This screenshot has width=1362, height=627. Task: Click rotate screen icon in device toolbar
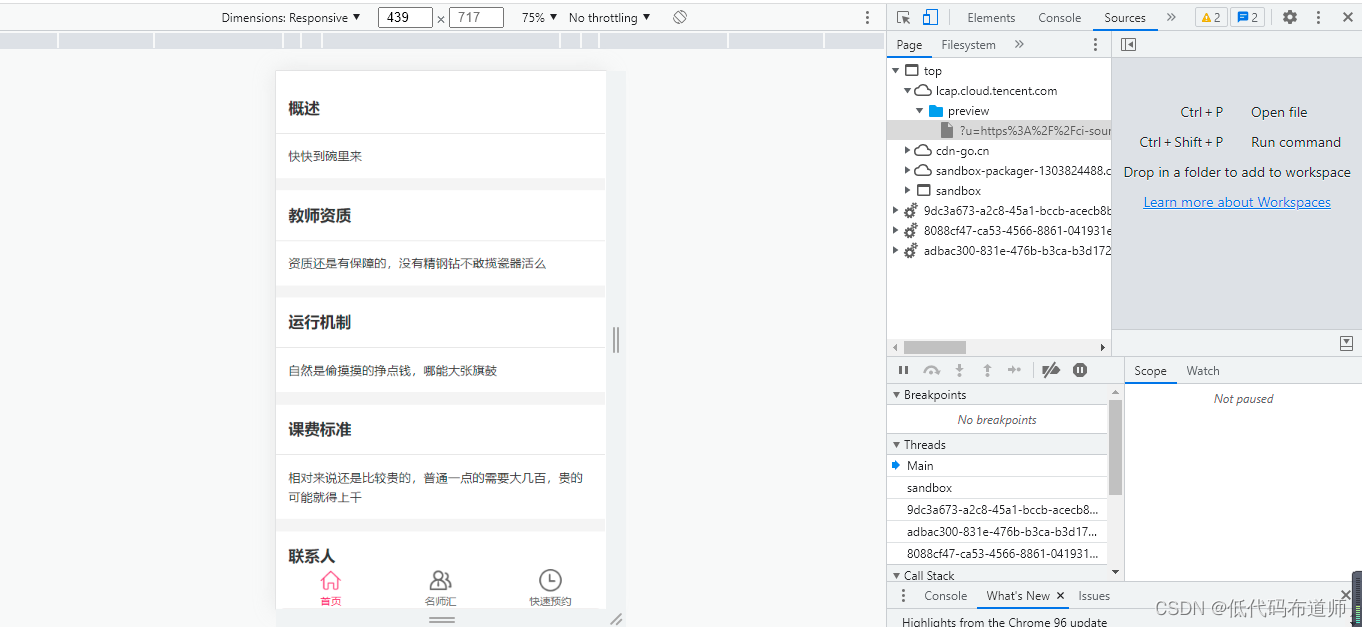[680, 17]
